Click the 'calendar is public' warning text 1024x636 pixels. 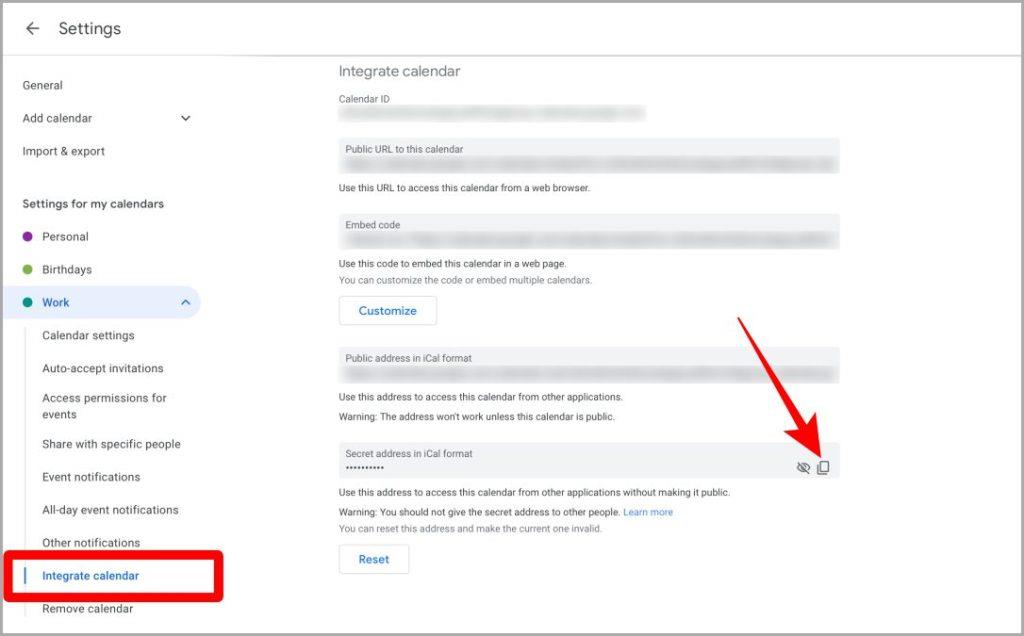point(477,417)
